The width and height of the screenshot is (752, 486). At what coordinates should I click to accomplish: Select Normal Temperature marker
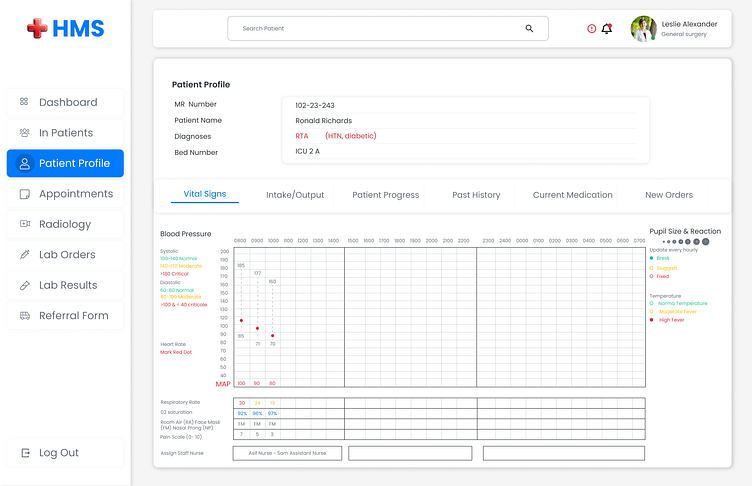coord(651,303)
